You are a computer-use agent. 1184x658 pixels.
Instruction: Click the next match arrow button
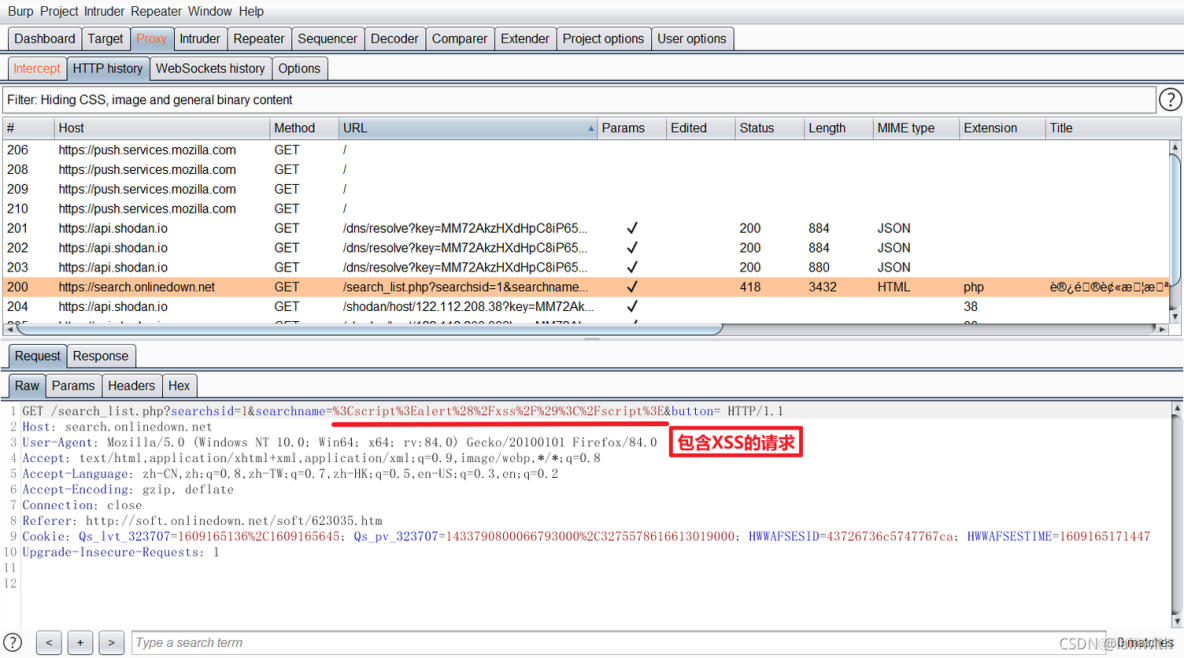tap(112, 643)
